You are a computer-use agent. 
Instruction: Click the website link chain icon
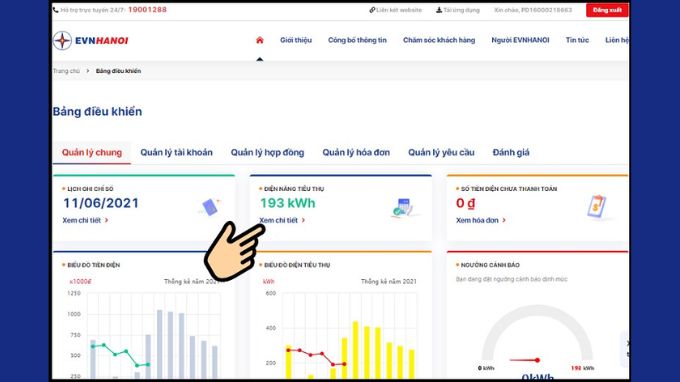pos(372,10)
